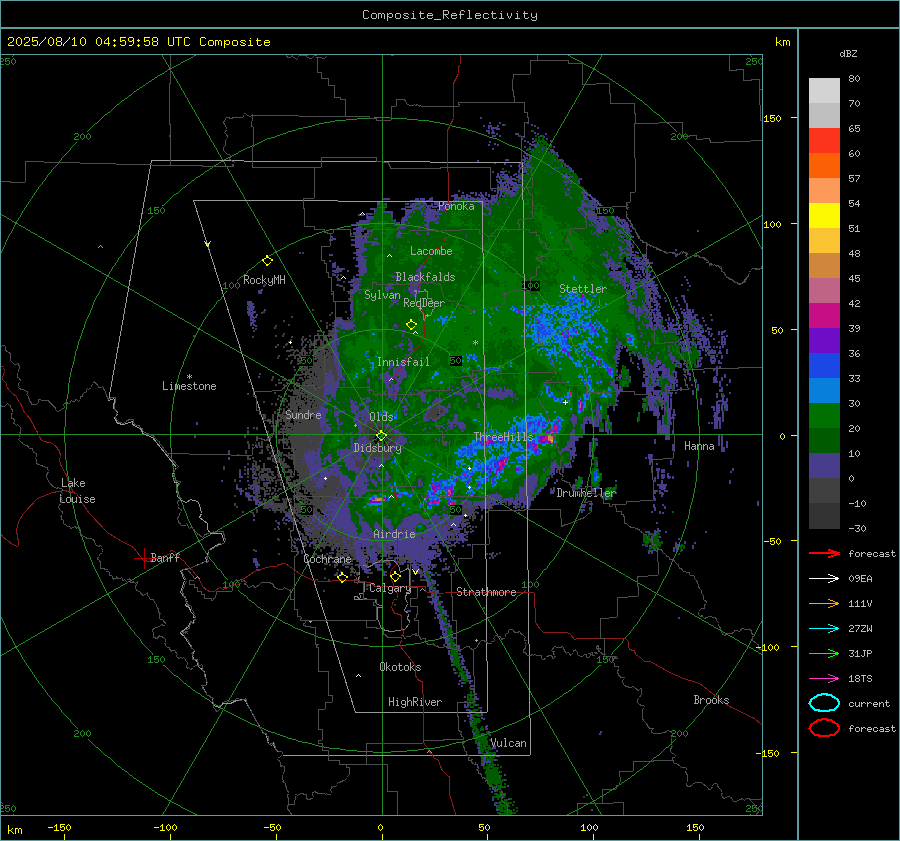Image resolution: width=900 pixels, height=841 pixels.
Task: Click the Limestone label
Action: pos(189,386)
